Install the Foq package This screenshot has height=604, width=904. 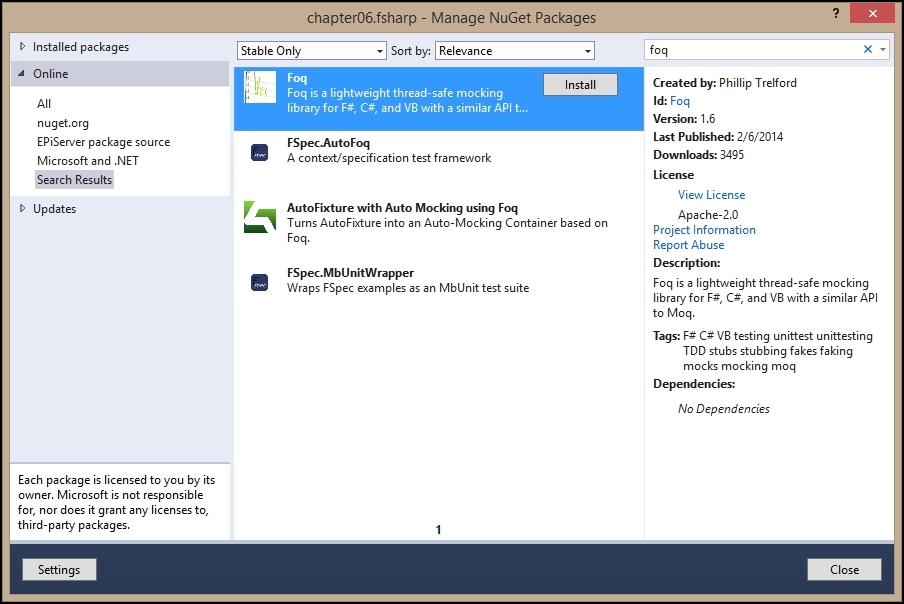(580, 85)
